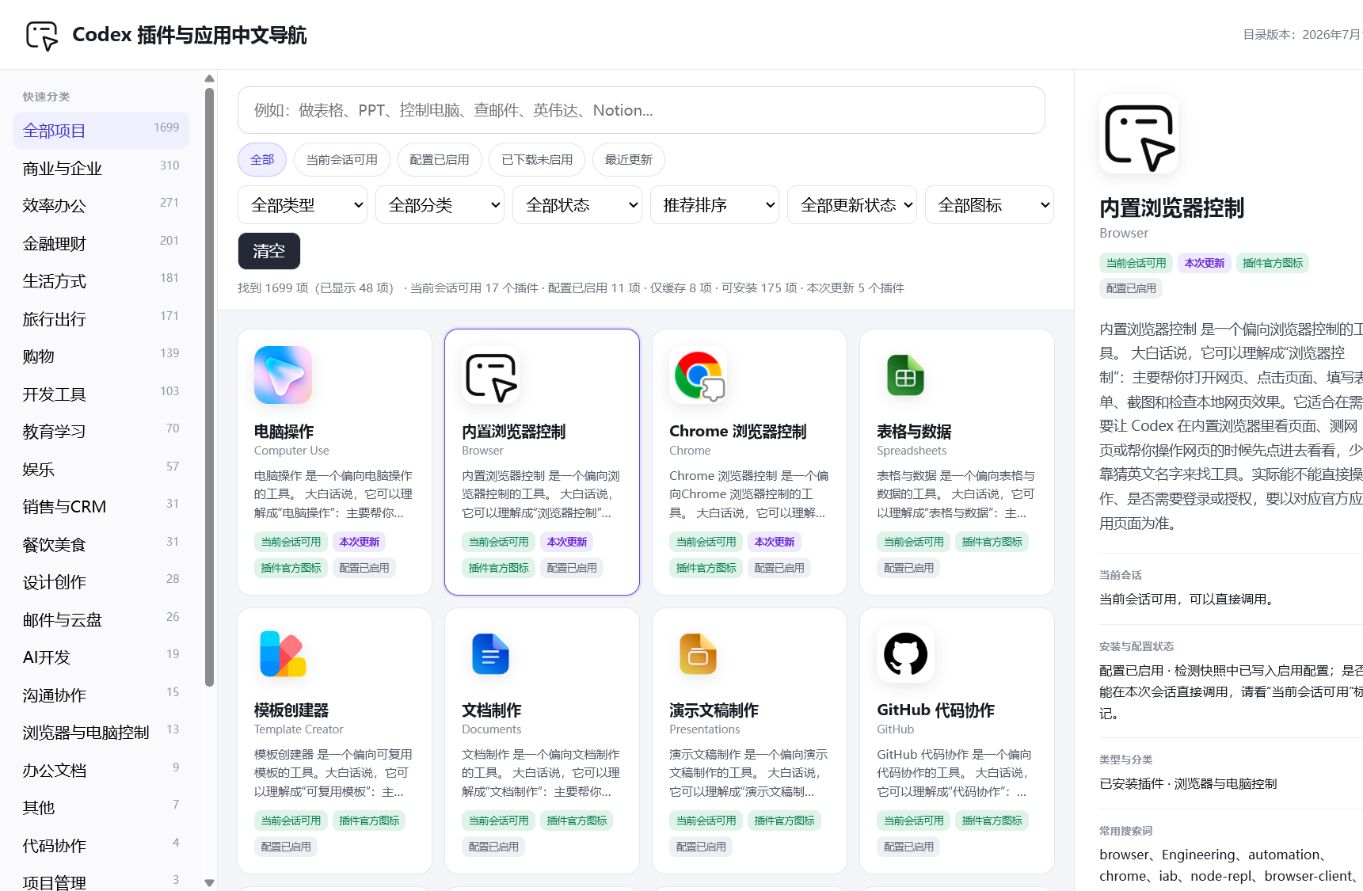1363x891 pixels.
Task: Expand the 全部更新状态 dropdown
Action: pos(852,205)
